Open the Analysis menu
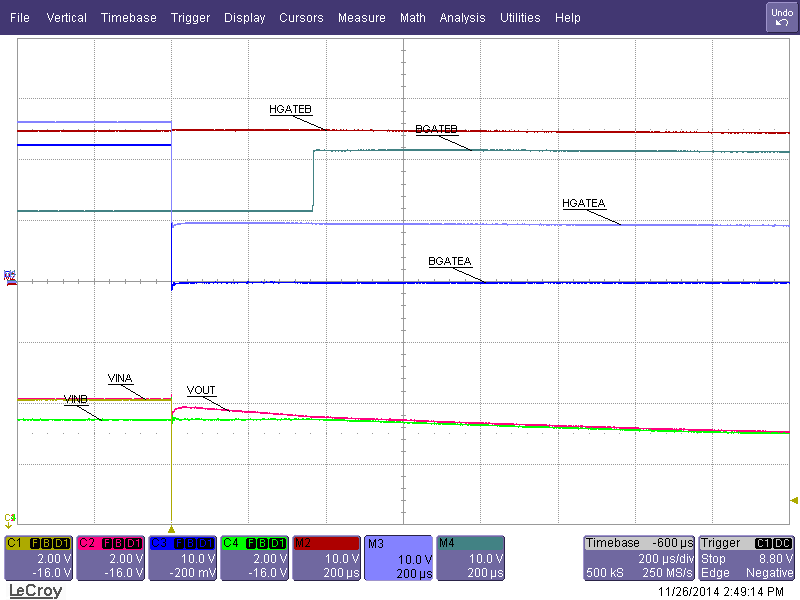 462,17
